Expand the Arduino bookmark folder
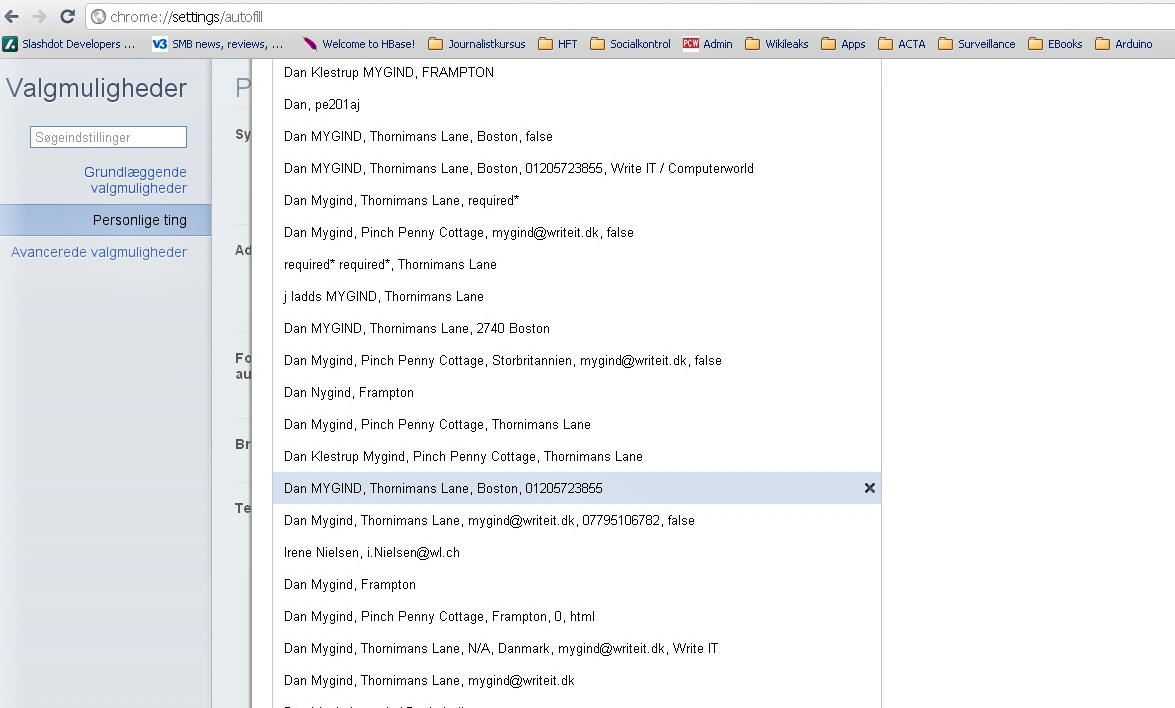The width and height of the screenshot is (1175, 708). pos(1124,44)
